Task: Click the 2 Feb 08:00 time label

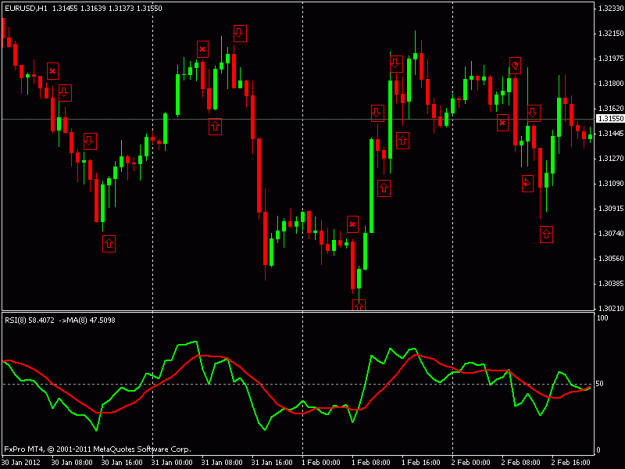Action: click(521, 462)
